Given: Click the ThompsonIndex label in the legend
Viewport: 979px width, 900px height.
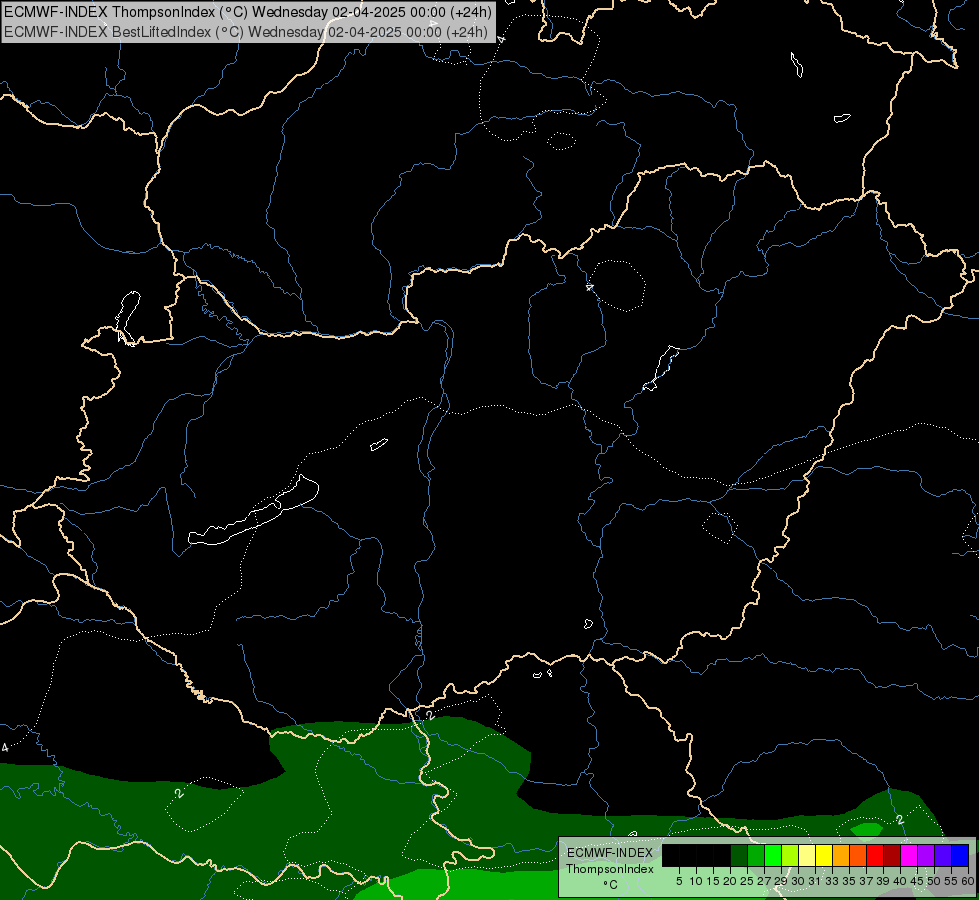Looking at the screenshot, I should [x=610, y=869].
